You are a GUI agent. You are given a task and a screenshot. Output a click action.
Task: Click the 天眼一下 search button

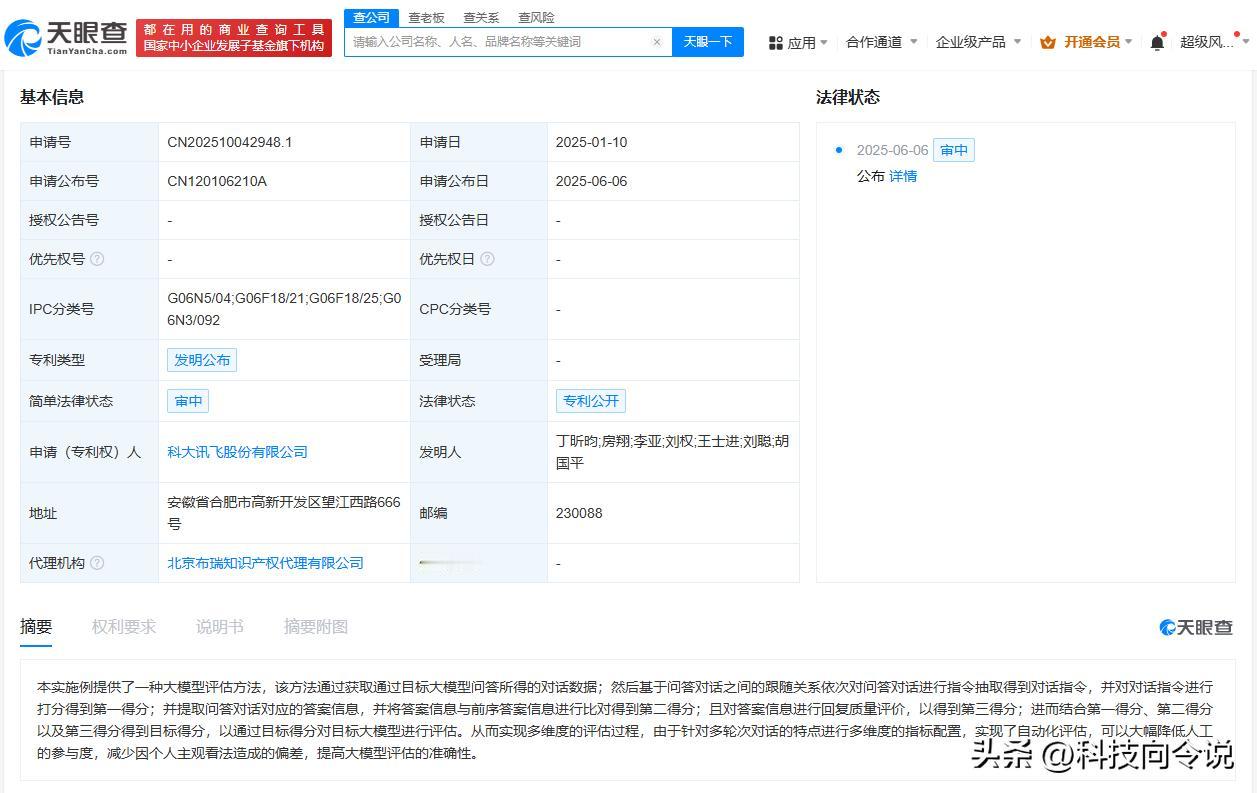tap(708, 42)
